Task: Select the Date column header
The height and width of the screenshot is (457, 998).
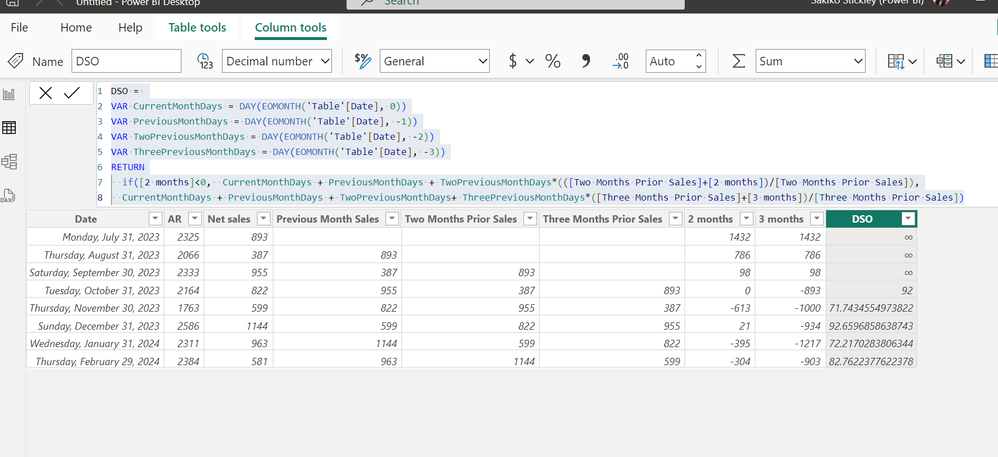Action: (86, 219)
